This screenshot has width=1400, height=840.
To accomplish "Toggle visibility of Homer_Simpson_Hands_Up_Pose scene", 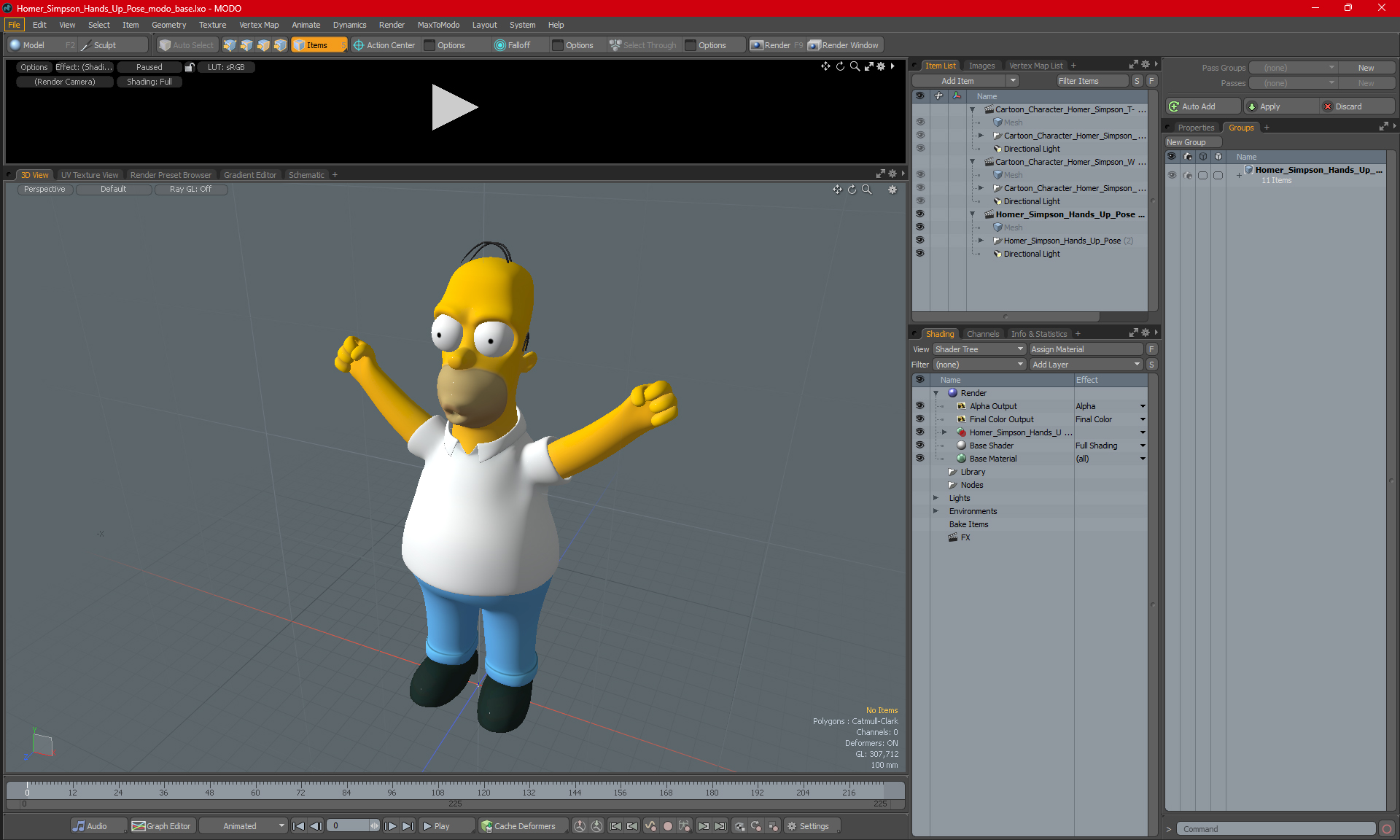I will point(919,214).
